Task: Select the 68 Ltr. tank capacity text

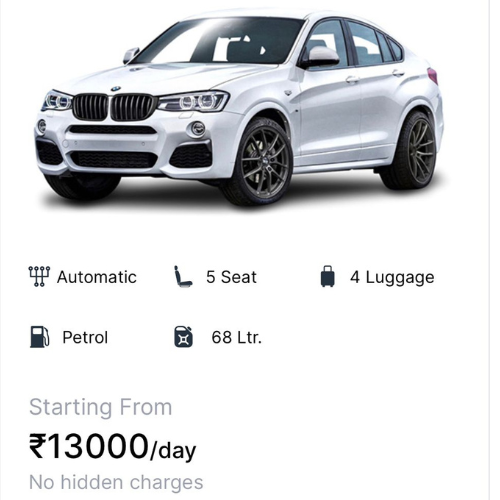Action: [x=237, y=337]
